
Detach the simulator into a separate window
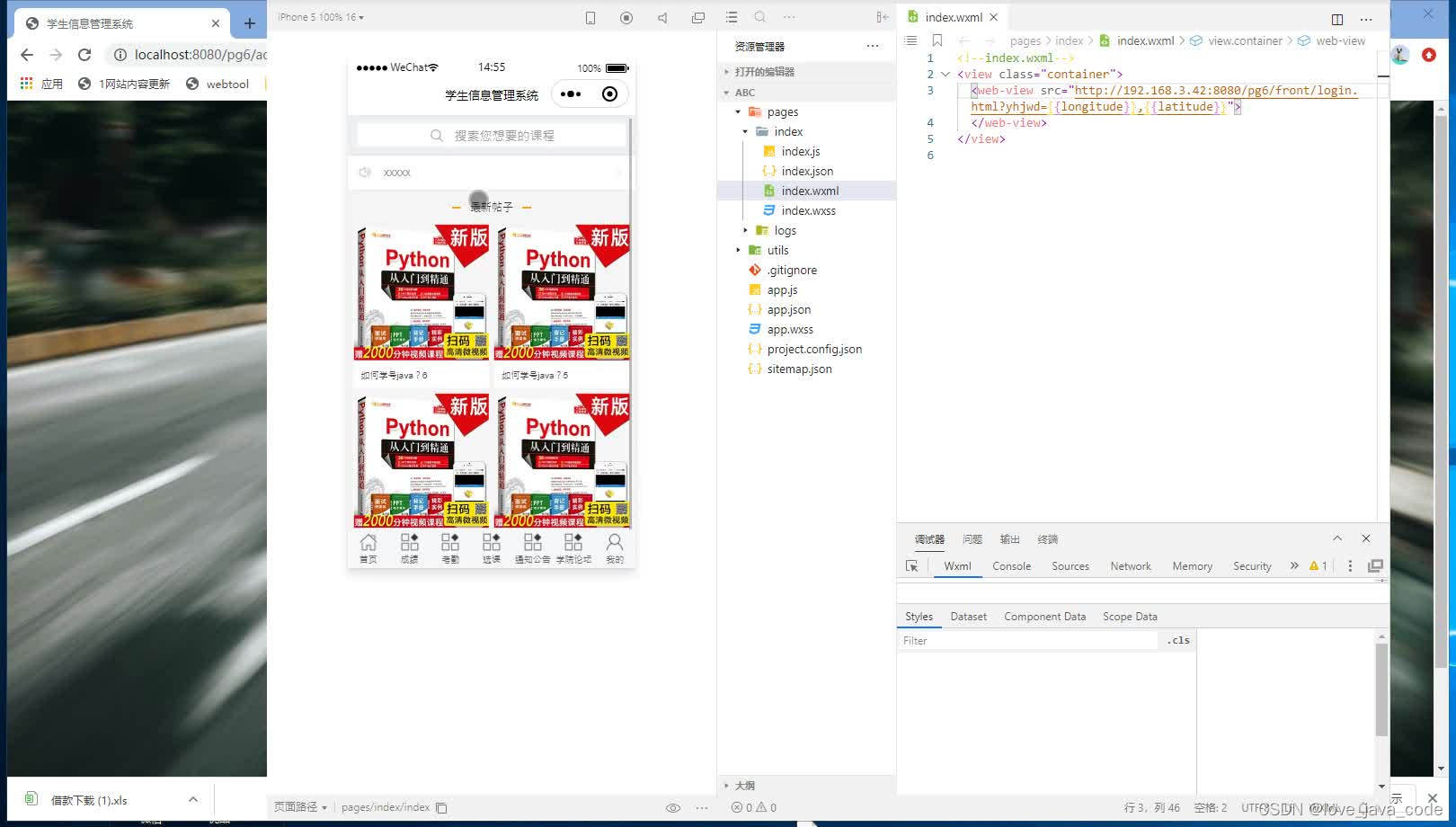pos(698,17)
